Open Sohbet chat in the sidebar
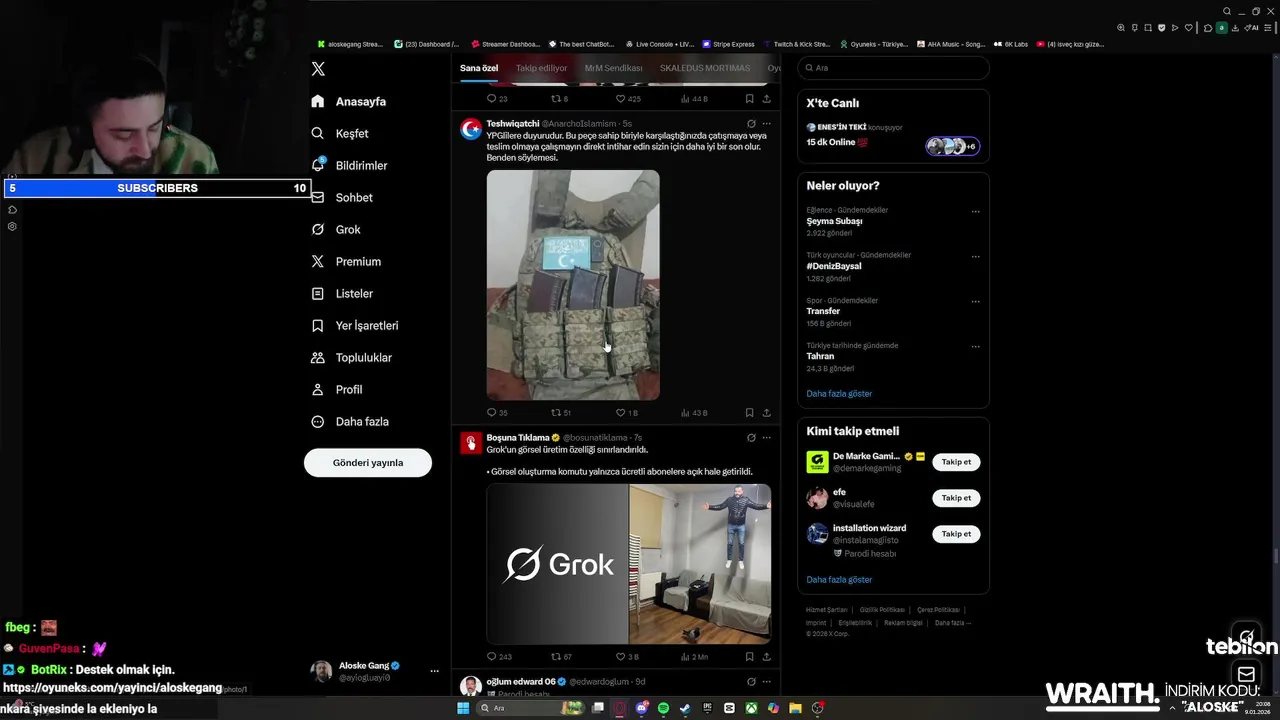 342,197
